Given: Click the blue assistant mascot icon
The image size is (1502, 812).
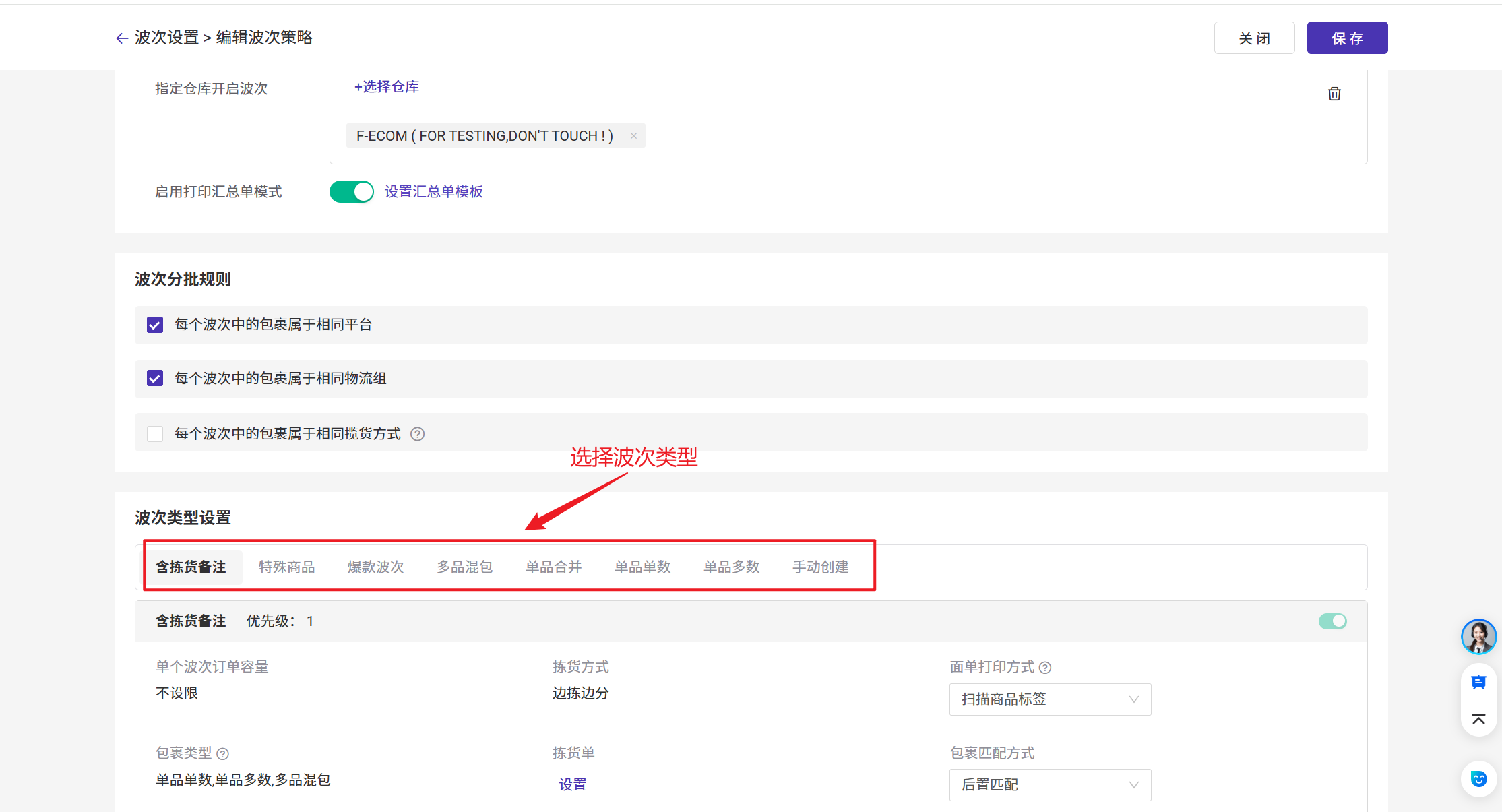Looking at the screenshot, I should pyautogui.click(x=1478, y=779).
